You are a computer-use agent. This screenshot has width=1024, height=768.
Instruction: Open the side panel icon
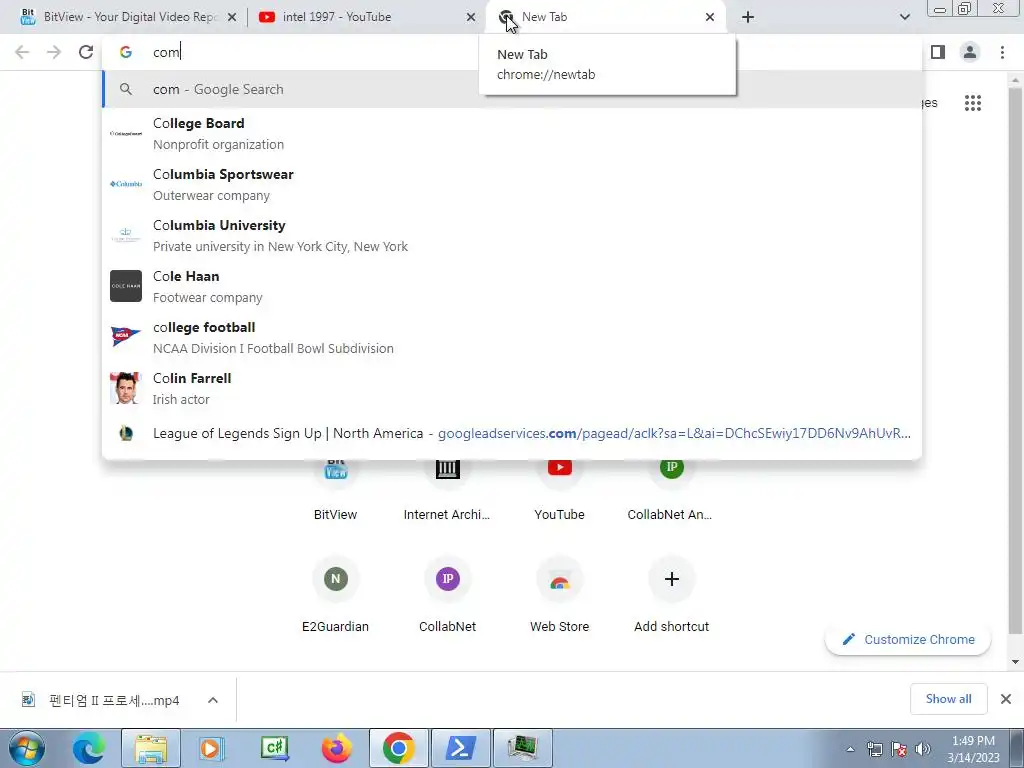tap(938, 52)
